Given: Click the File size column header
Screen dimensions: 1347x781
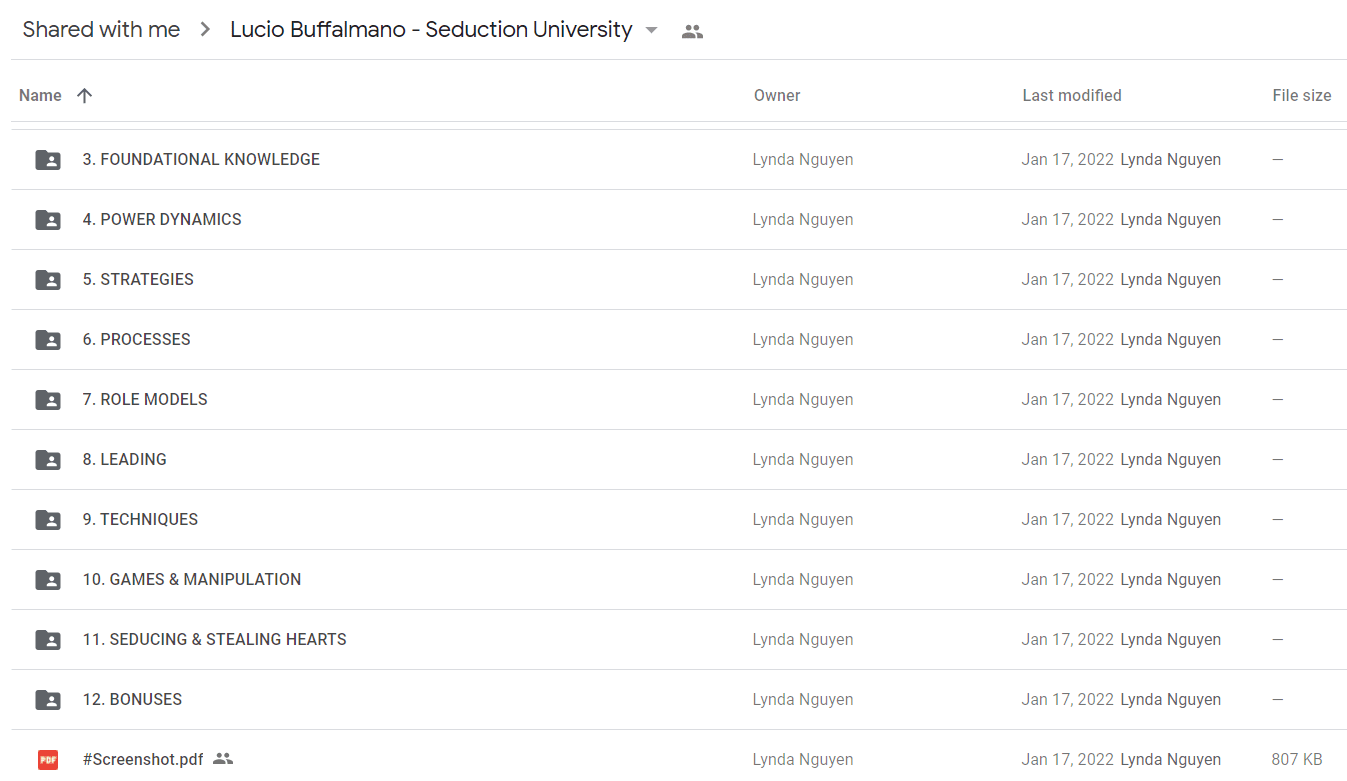Looking at the screenshot, I should 1302,95.
